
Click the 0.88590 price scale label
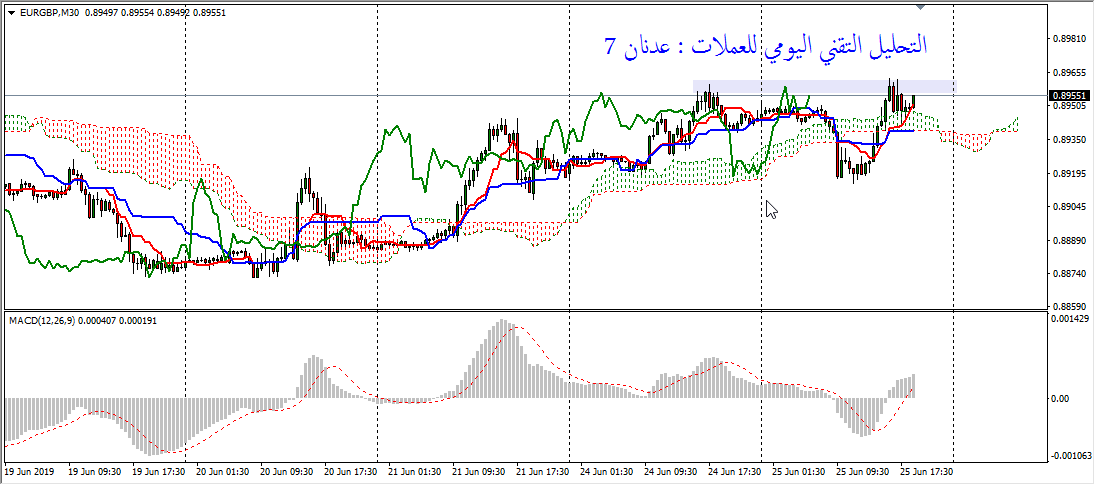coord(1069,306)
